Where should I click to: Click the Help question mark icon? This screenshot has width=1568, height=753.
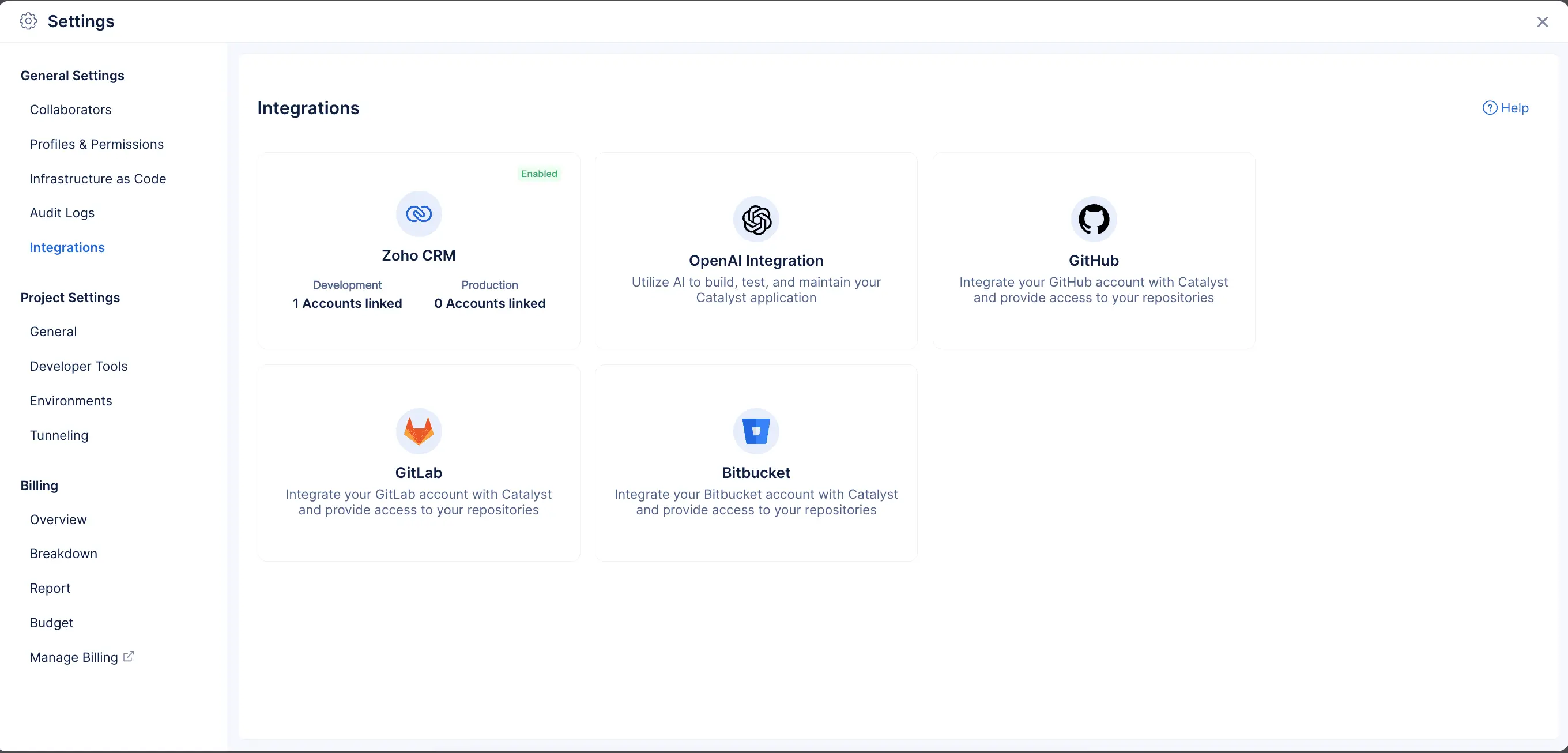(x=1490, y=108)
